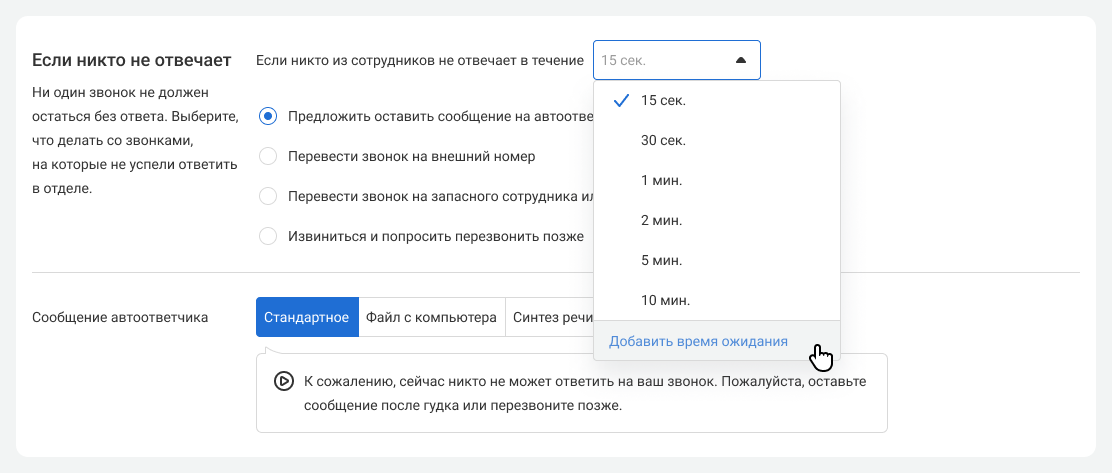The width and height of the screenshot is (1112, 473).
Task: Pick 15 сек. from the timeout list
Action: click(x=663, y=100)
